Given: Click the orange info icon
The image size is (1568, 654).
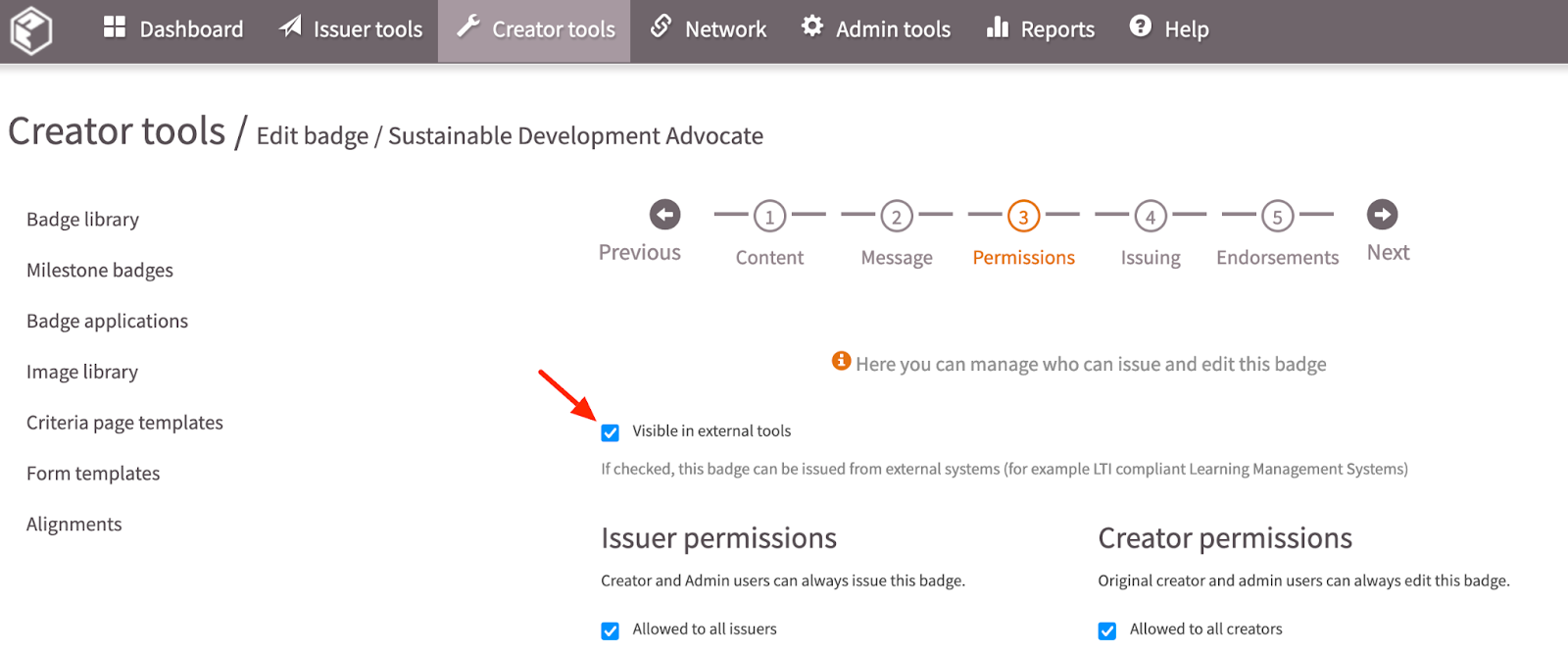Looking at the screenshot, I should 841,361.
